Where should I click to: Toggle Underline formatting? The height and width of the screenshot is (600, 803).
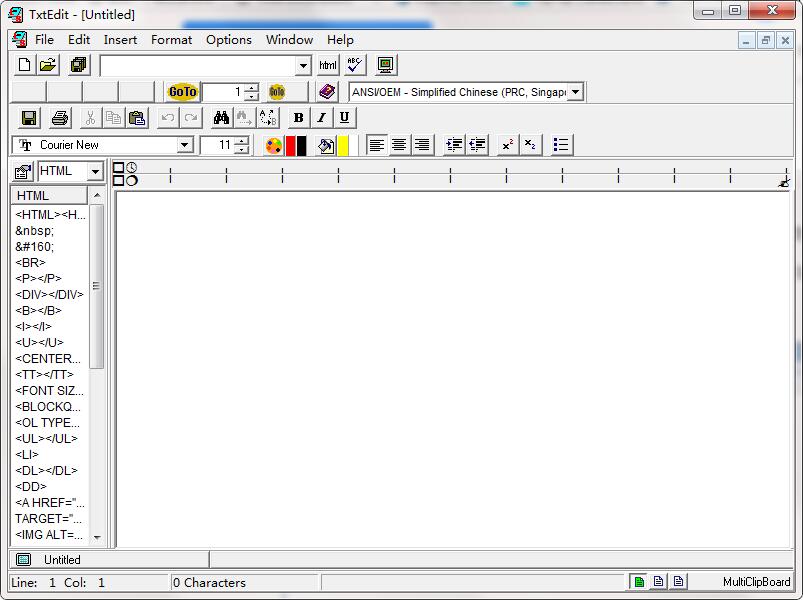pyautogui.click(x=345, y=118)
